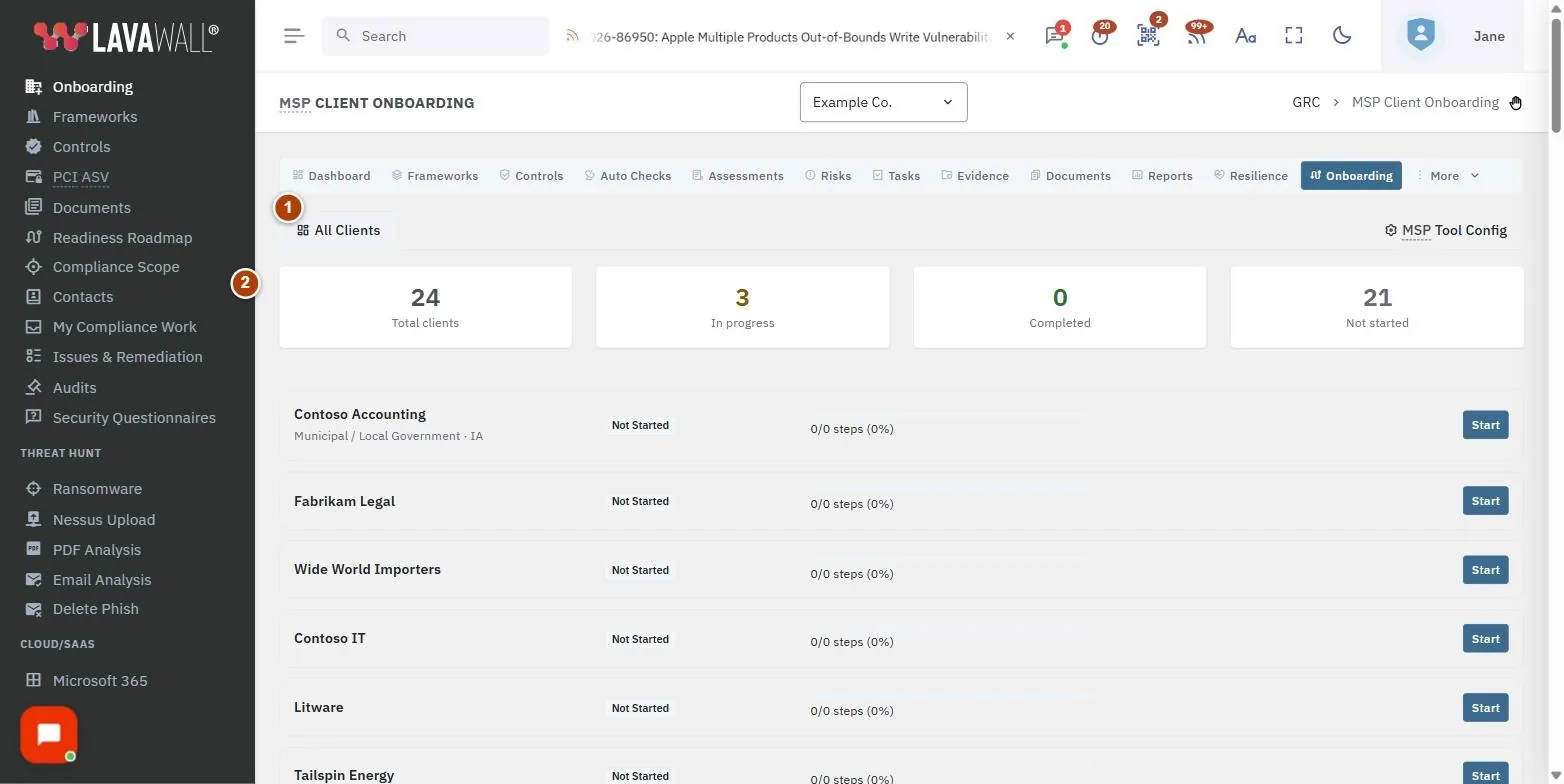Image resolution: width=1564 pixels, height=784 pixels.
Task: Switch to the Tasks tab
Action: (896, 176)
